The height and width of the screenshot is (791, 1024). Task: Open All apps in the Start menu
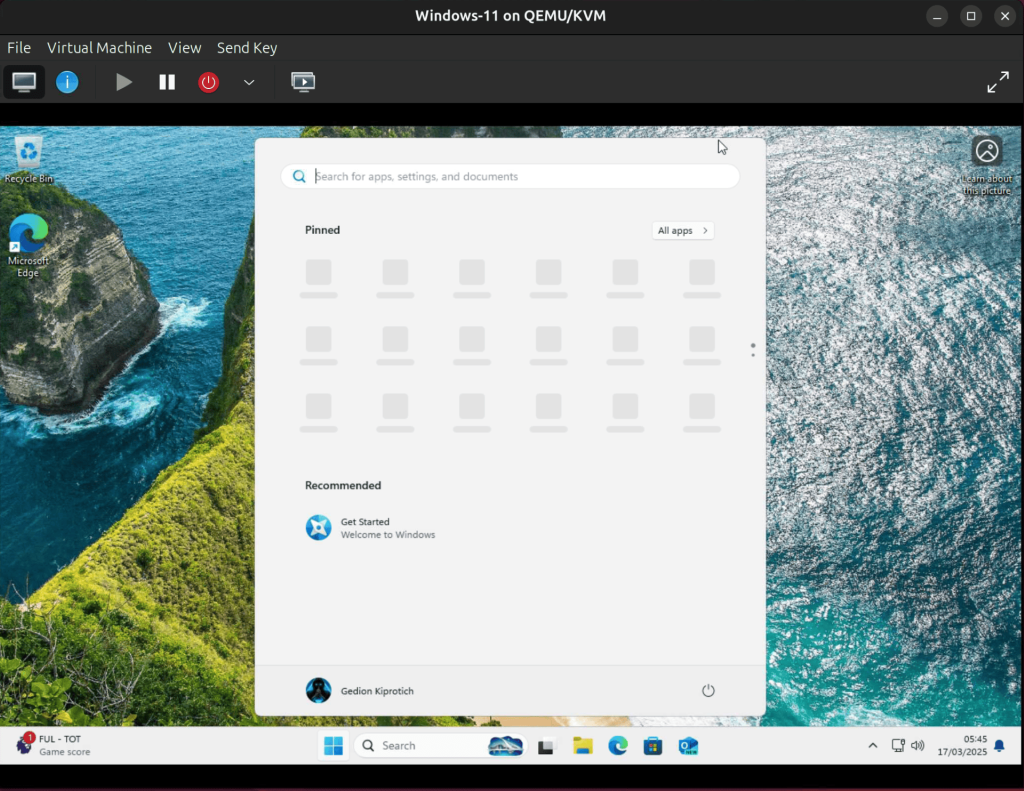(x=682, y=230)
